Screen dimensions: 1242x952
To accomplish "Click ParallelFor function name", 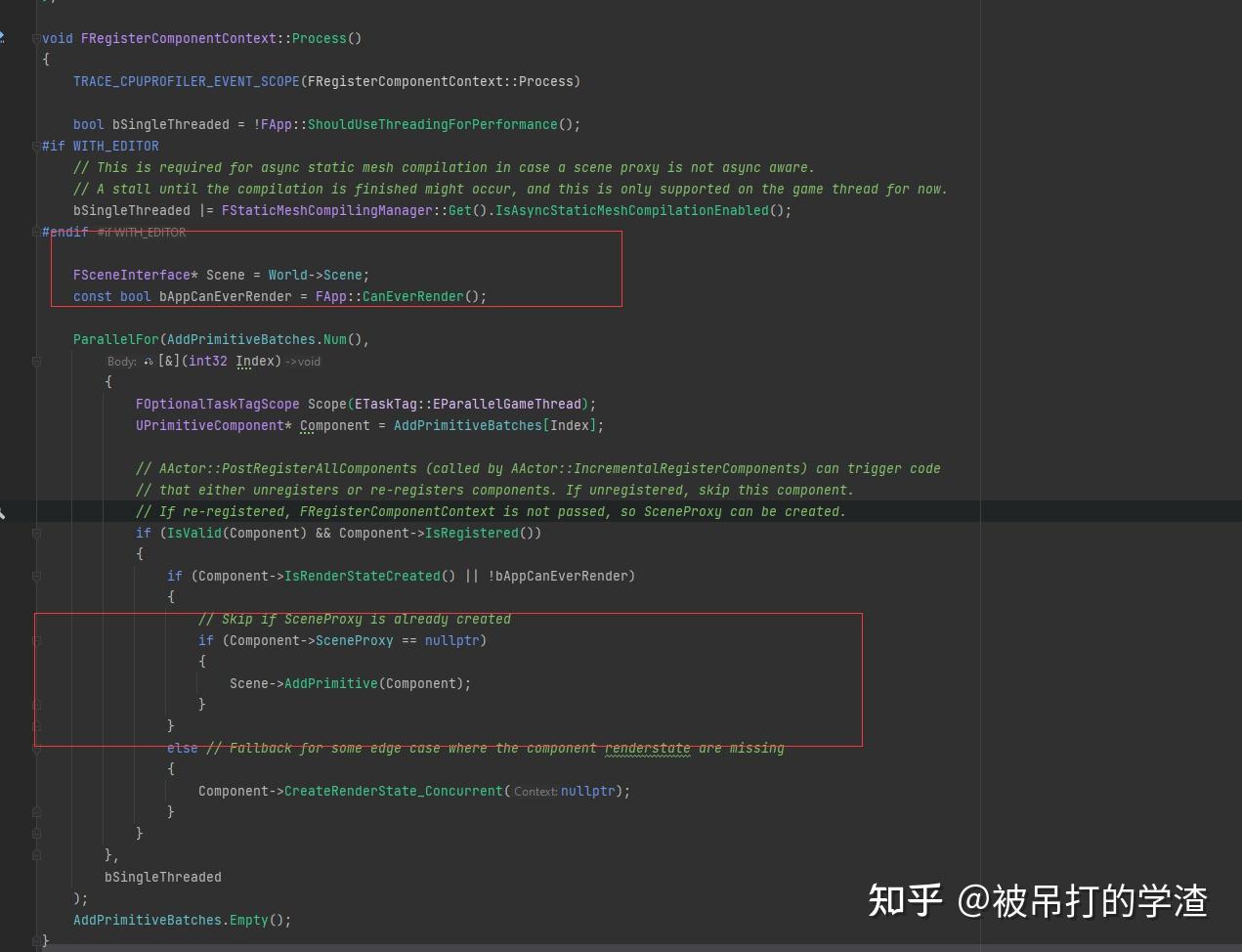I will click(x=115, y=339).
